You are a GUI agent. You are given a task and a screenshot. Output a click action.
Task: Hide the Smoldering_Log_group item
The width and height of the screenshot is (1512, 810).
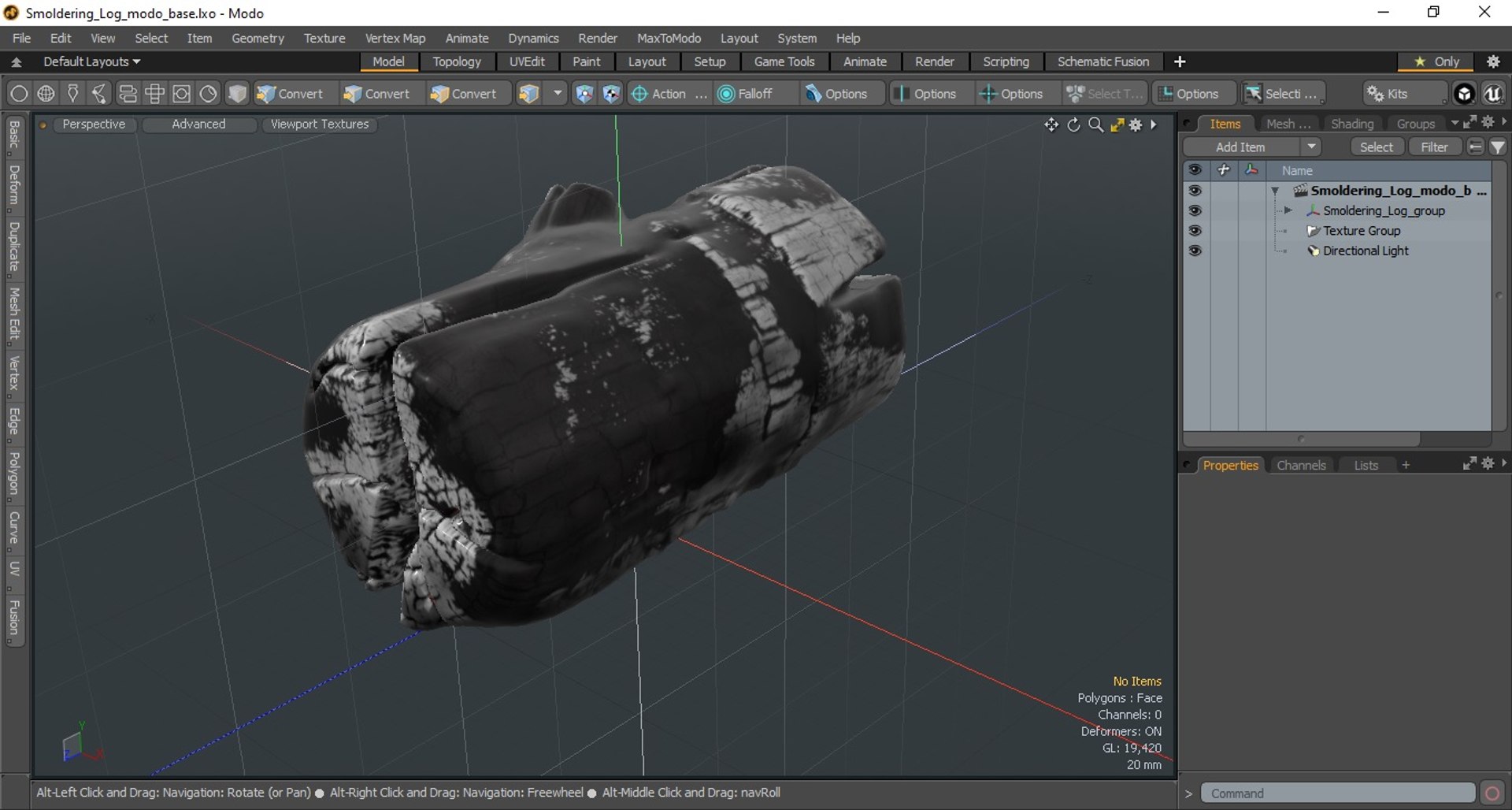tap(1195, 210)
